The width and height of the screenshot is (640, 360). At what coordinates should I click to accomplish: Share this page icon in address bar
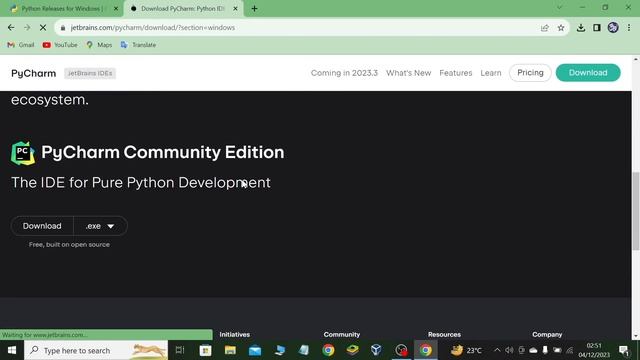tap(544, 28)
